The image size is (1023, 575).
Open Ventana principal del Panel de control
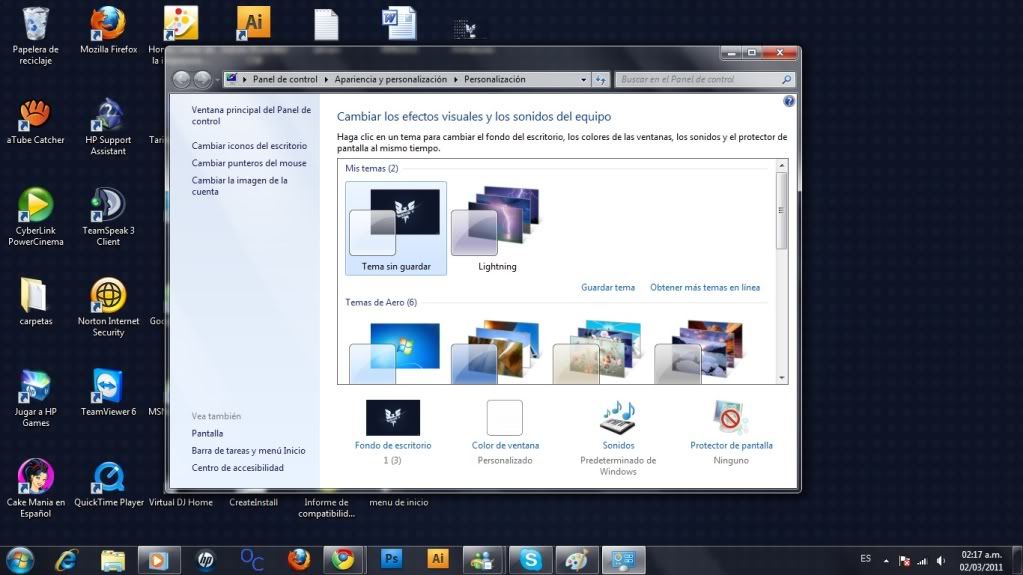point(251,116)
